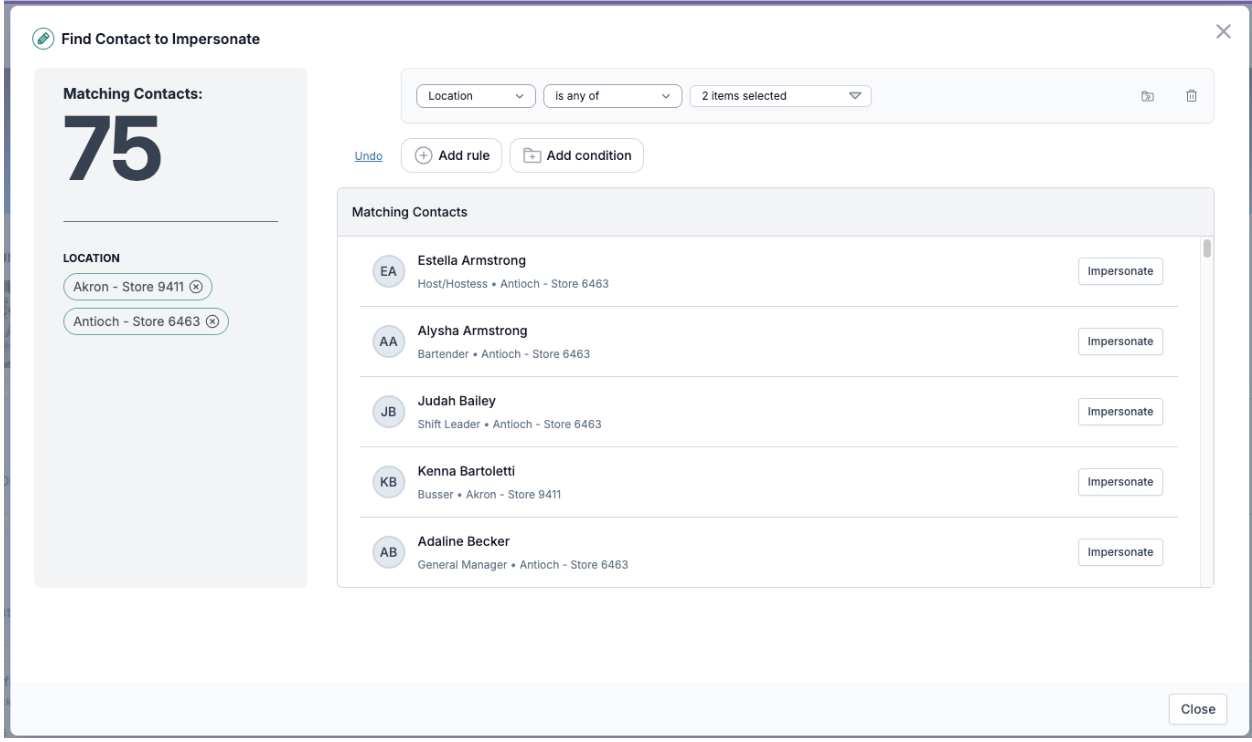This screenshot has width=1252, height=742.
Task: Remove the Akron - Store 9411 location chip
Action: (x=196, y=287)
